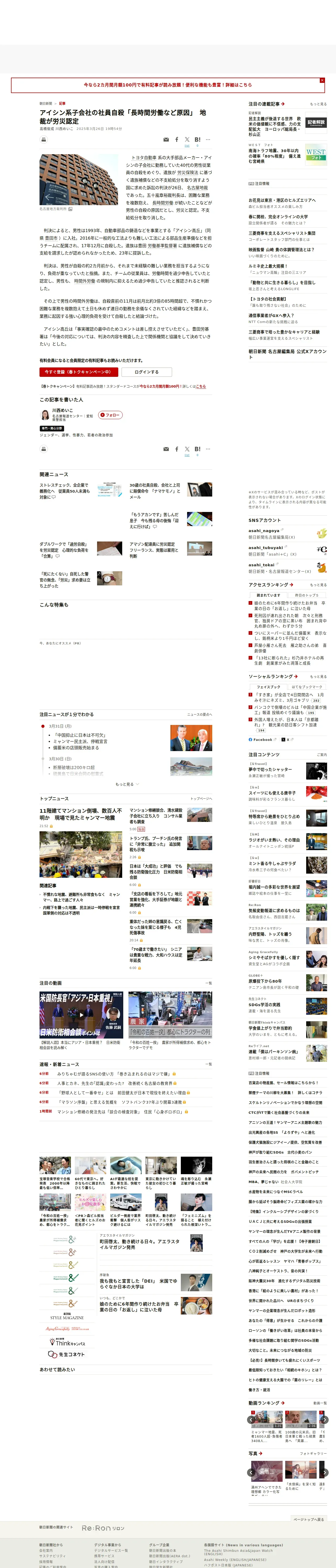The image size is (336, 1568).
Task: Play the 米国防長官「アジア・日本重視」 video
Action: 81,1015
